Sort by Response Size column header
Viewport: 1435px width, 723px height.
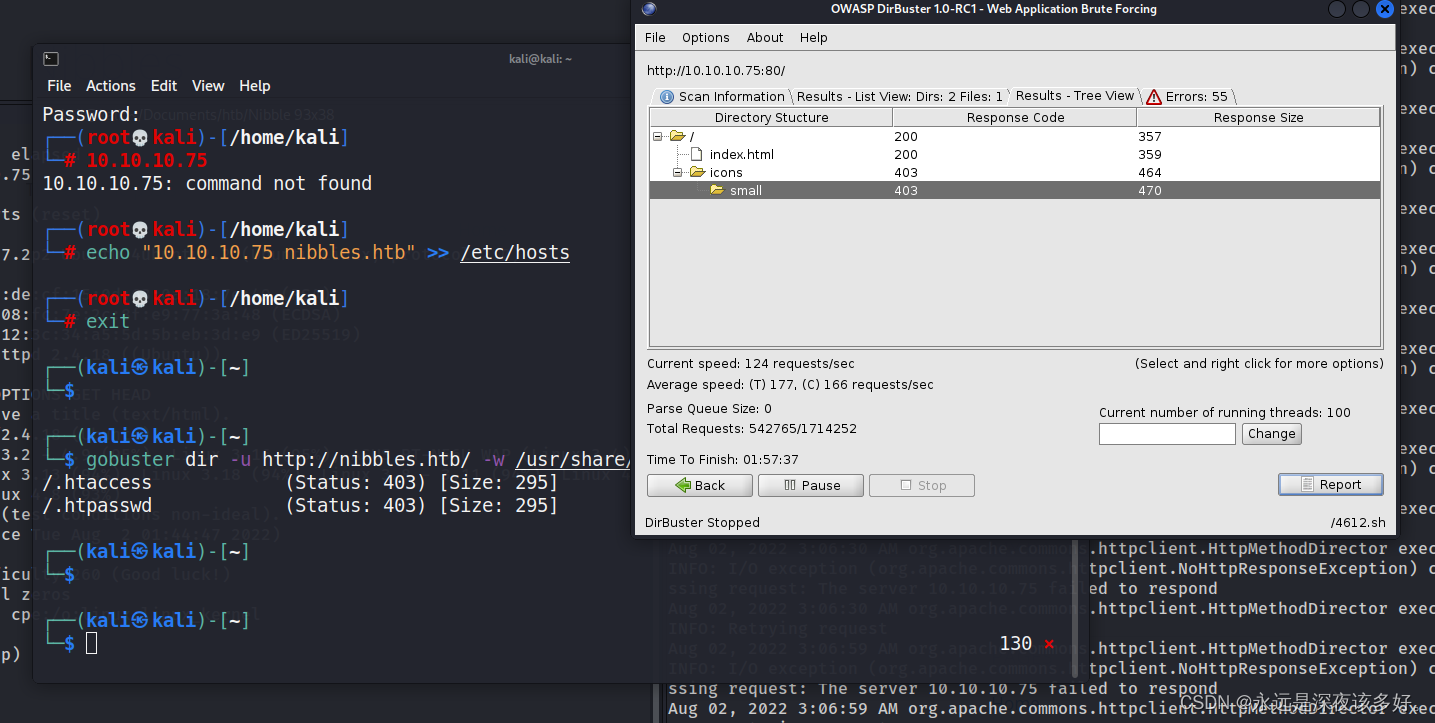click(1258, 118)
